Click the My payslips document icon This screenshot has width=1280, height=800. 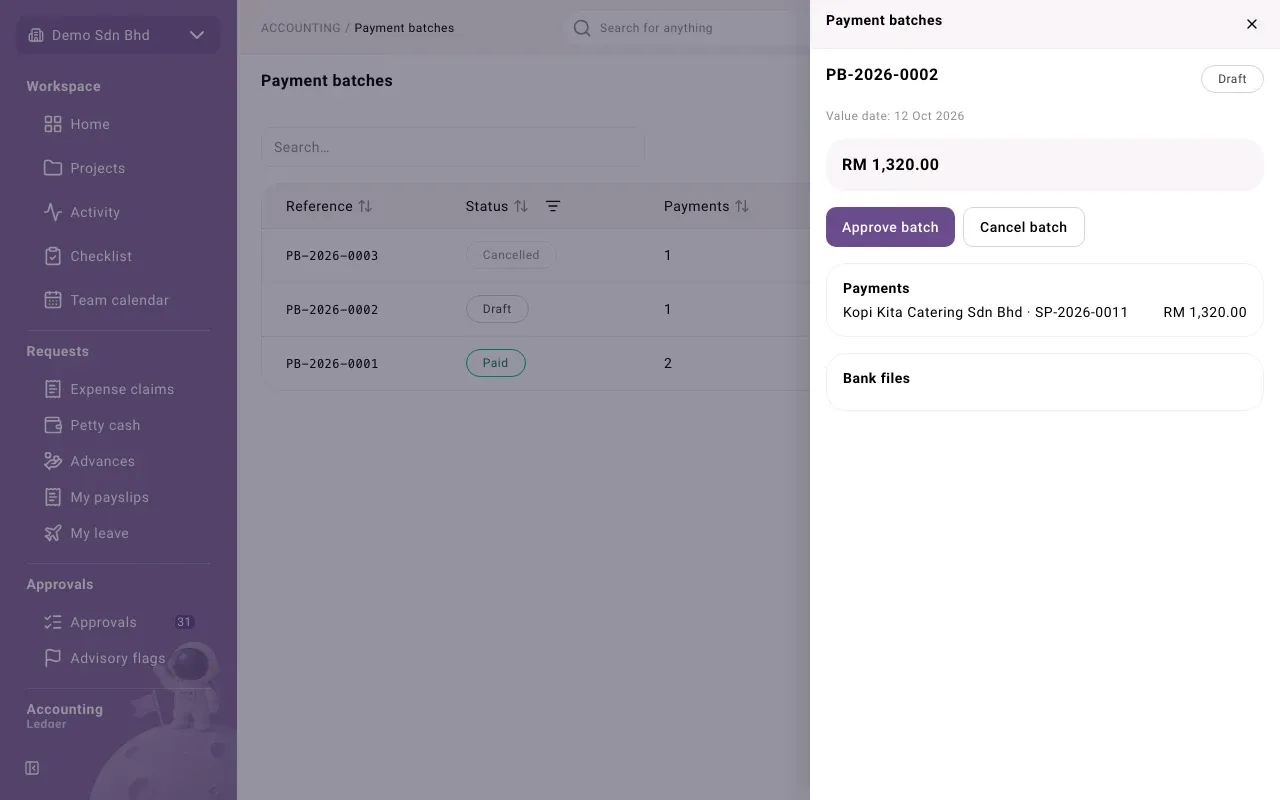tap(53, 497)
